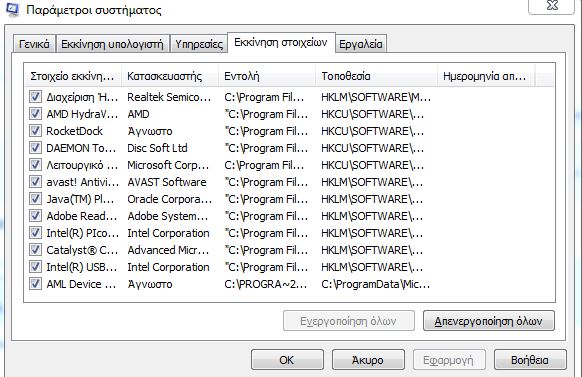The width and height of the screenshot is (582, 377).
Task: Confirm with the OK button
Action: pos(287,360)
